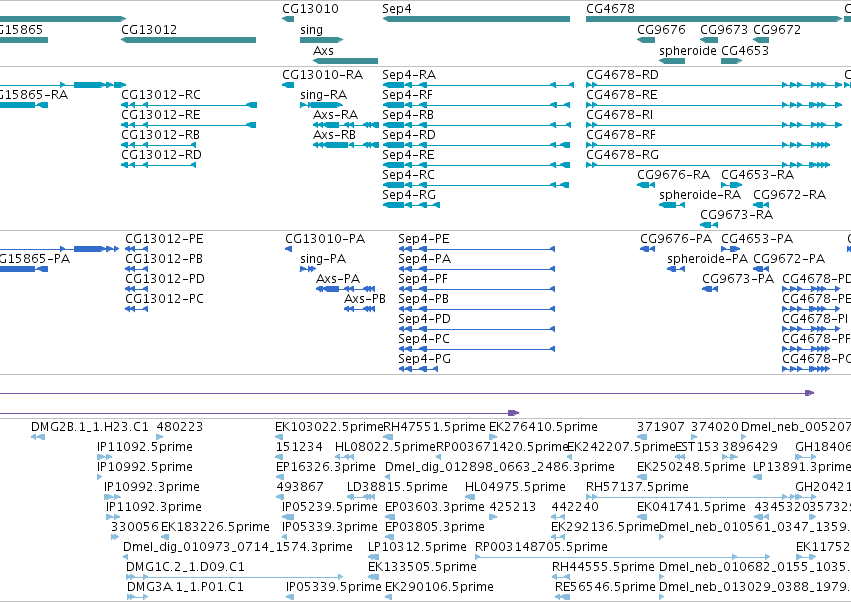Click transcript CG13012-RC

coord(189,105)
